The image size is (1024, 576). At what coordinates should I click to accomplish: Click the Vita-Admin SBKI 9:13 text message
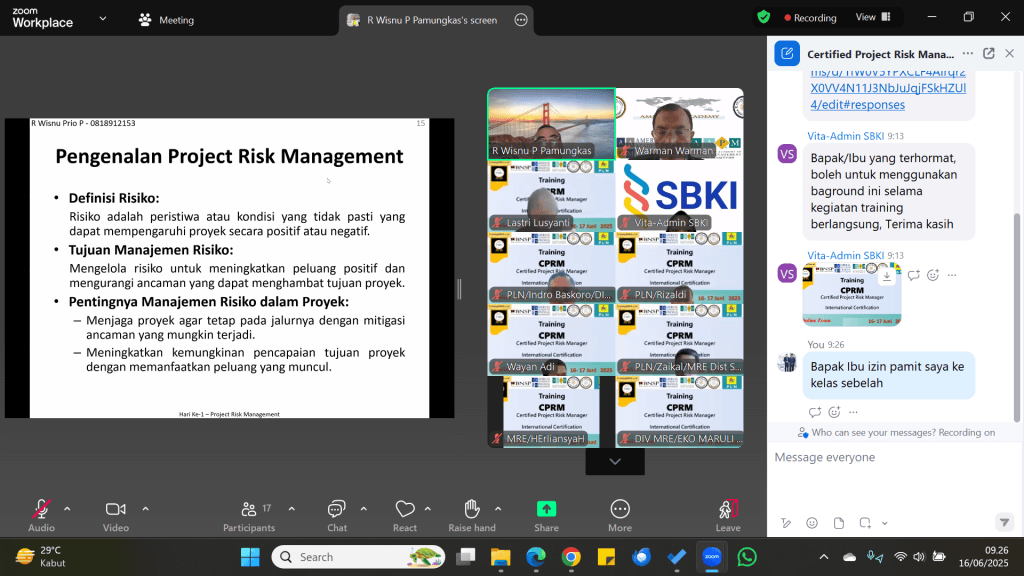(888, 191)
